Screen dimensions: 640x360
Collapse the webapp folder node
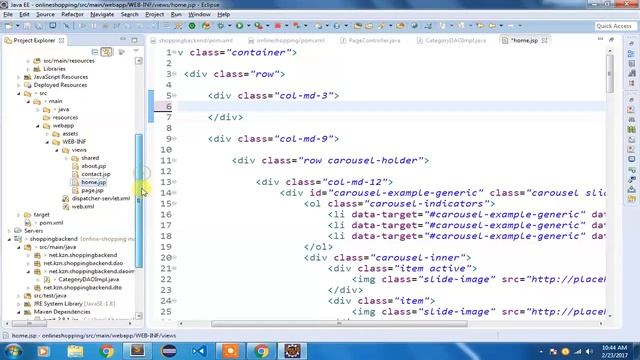(38, 126)
